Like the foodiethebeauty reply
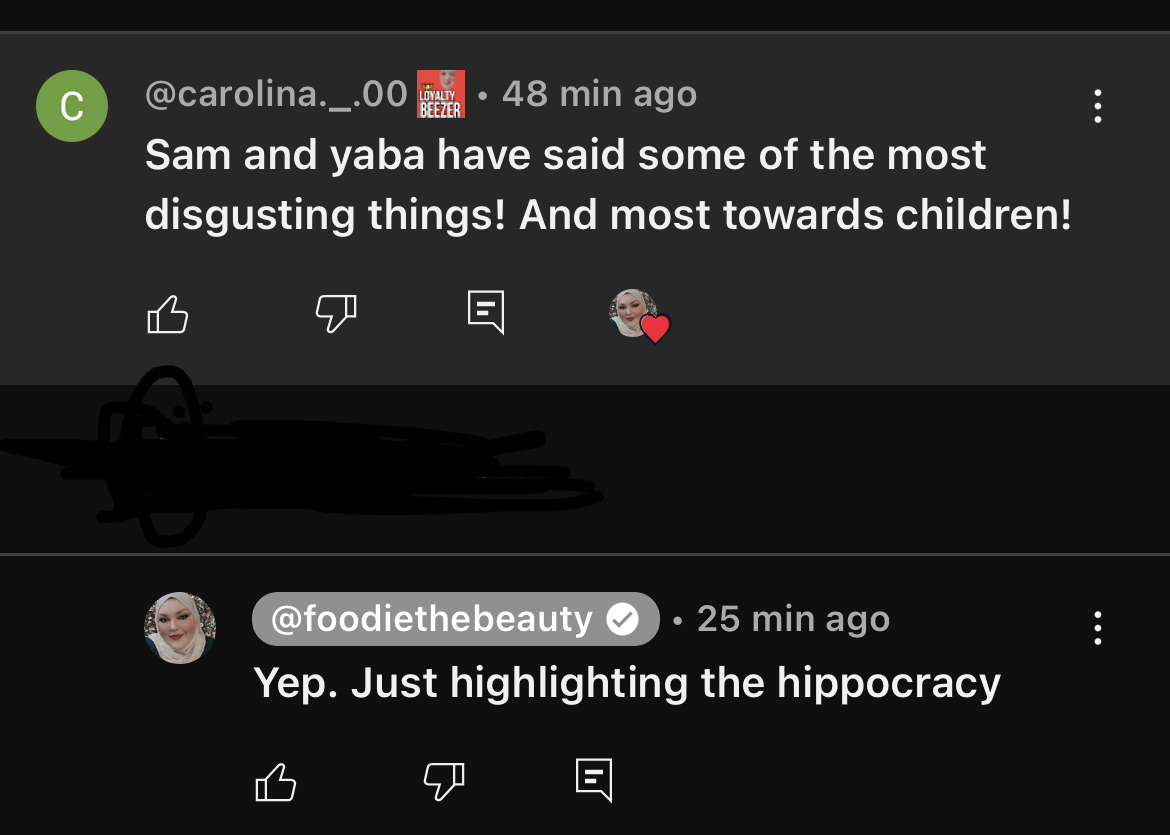 pyautogui.click(x=276, y=782)
